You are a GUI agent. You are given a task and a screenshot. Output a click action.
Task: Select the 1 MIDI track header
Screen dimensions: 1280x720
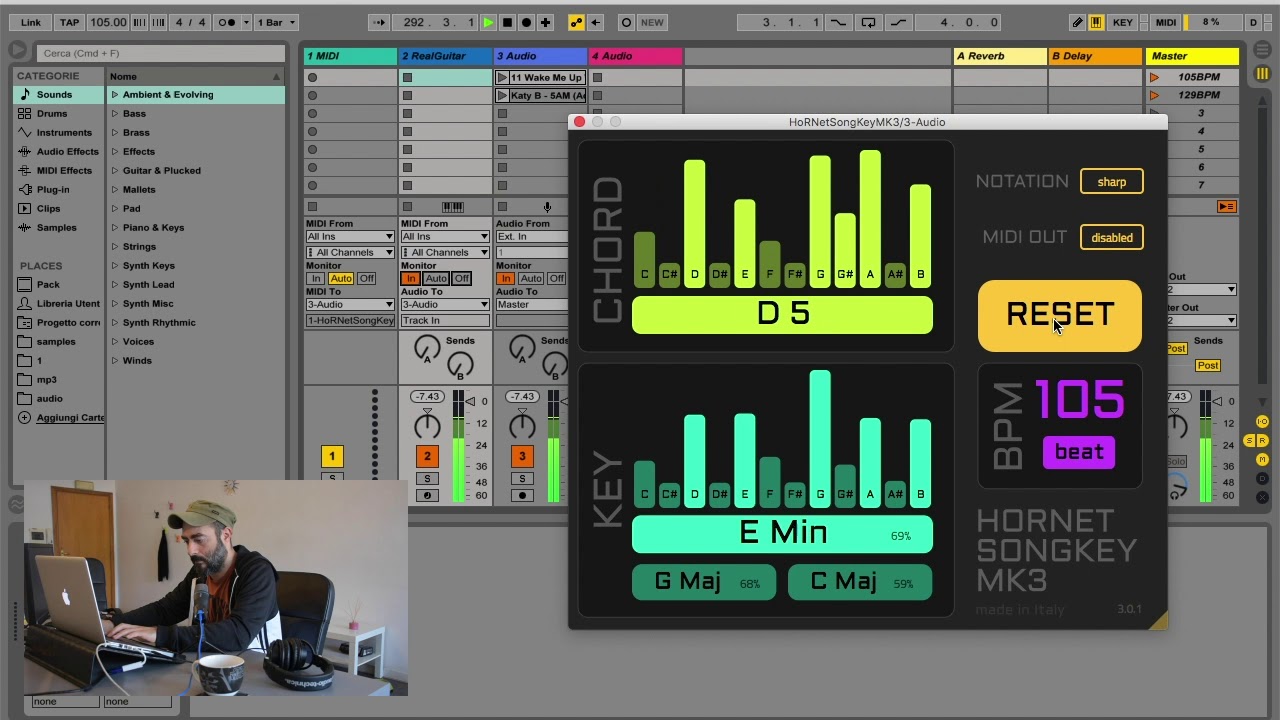click(x=350, y=56)
